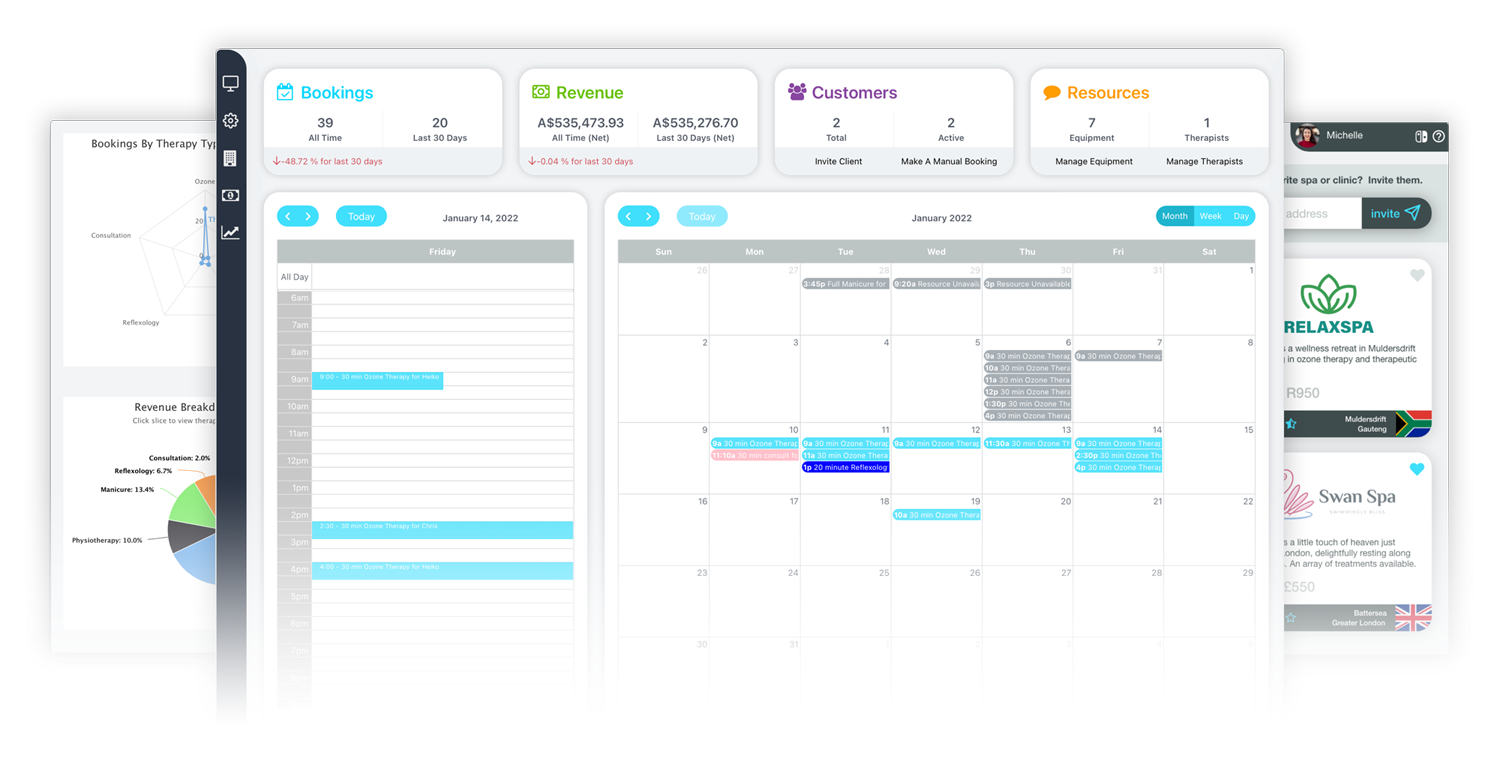This screenshot has width=1500, height=776.
Task: Click the Invite Client link
Action: point(838,161)
